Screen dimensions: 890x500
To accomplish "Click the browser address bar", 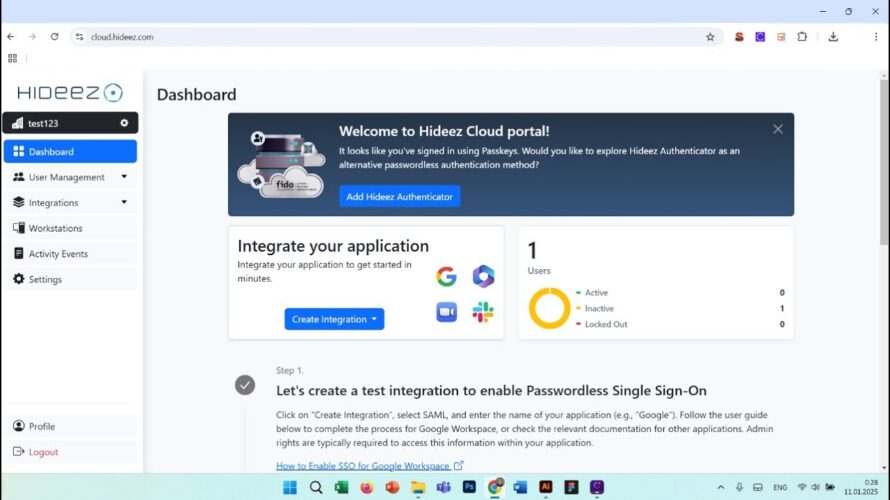I will pos(397,37).
